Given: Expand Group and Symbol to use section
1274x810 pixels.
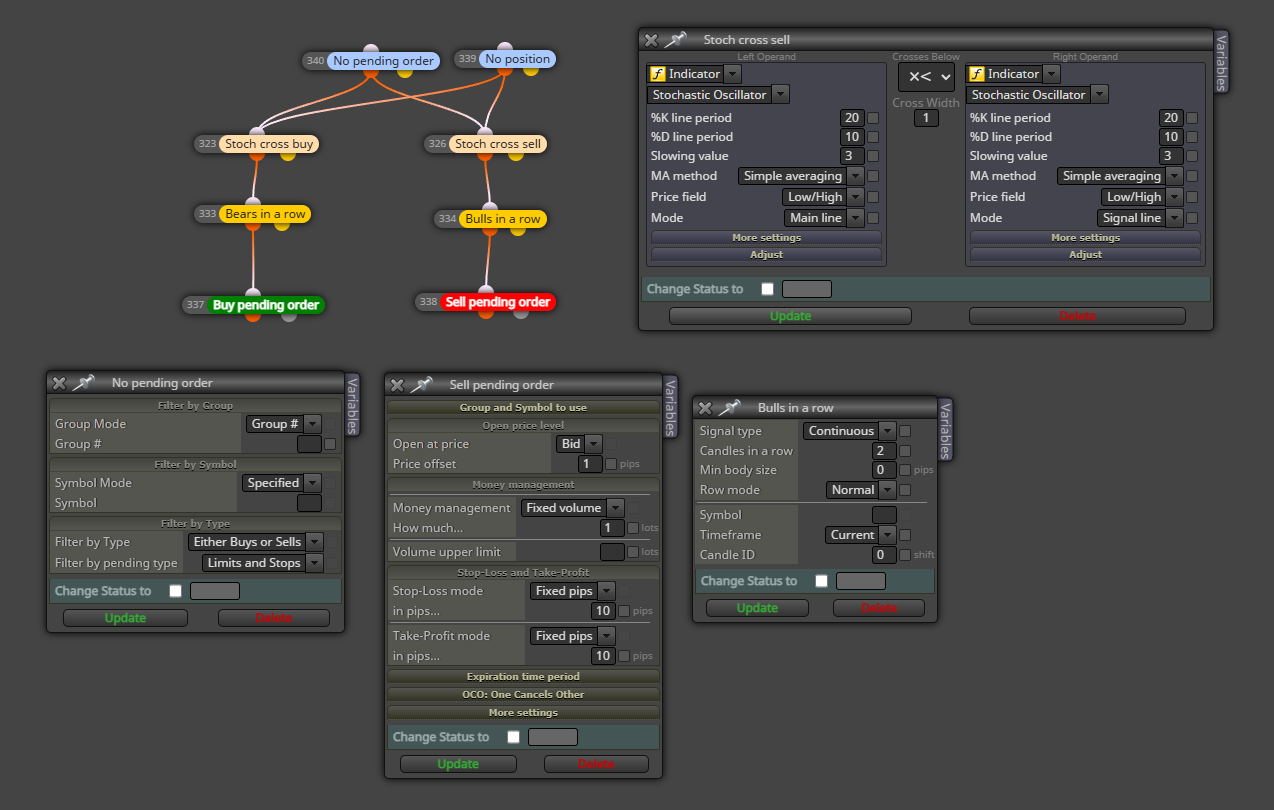Looking at the screenshot, I should 523,407.
